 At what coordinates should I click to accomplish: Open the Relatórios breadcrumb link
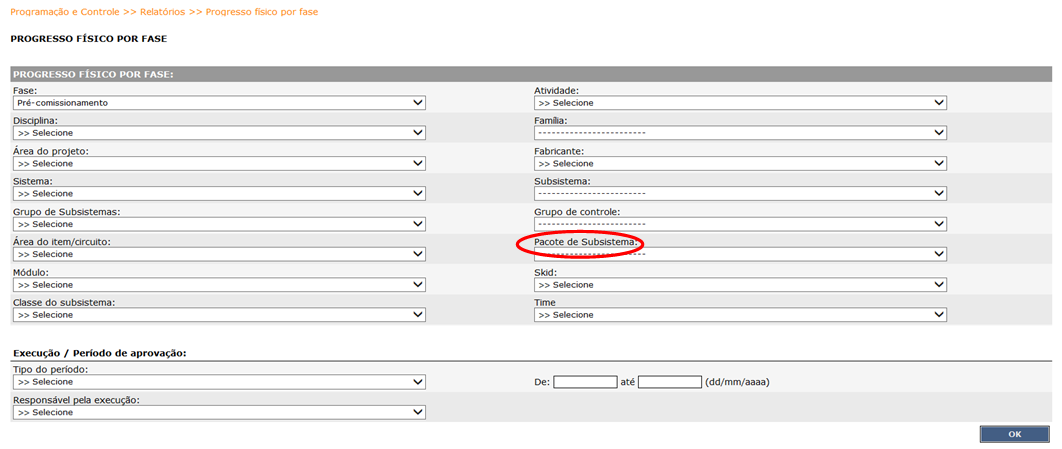coord(163,12)
